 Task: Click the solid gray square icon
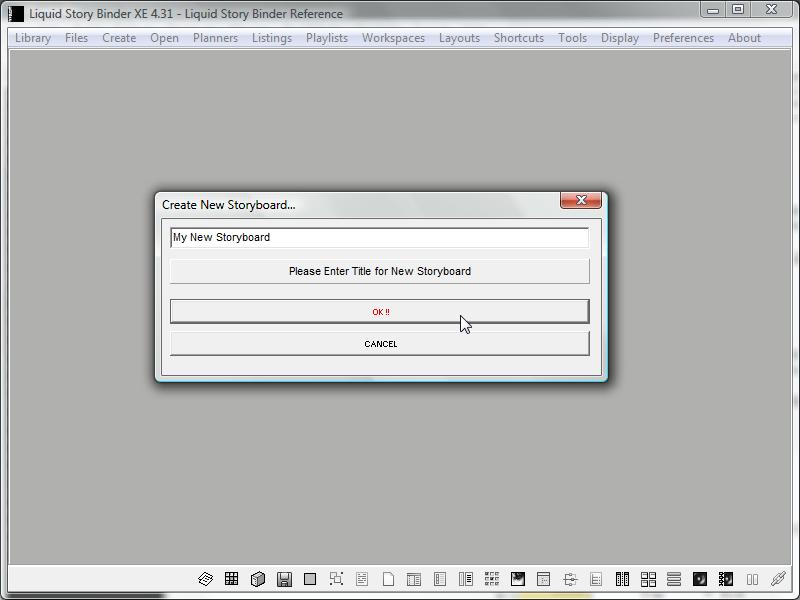(x=310, y=579)
